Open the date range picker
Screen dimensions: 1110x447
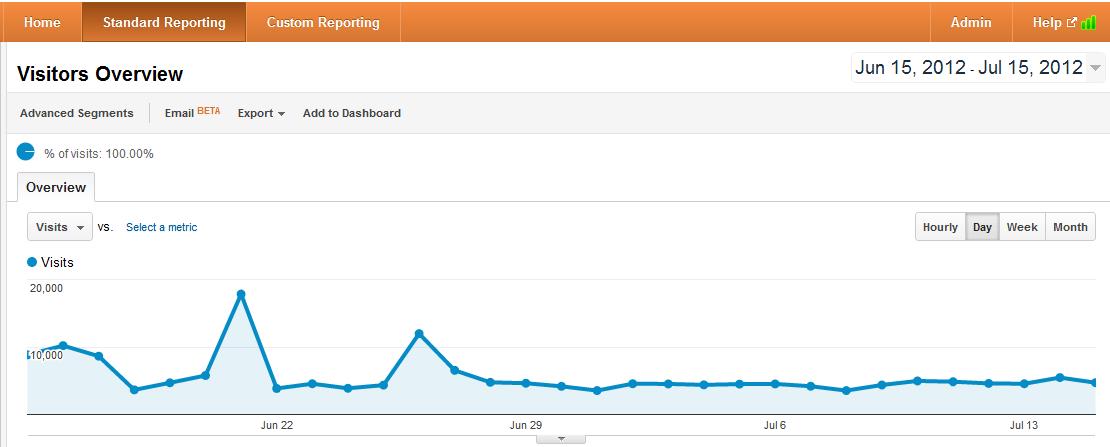pos(978,67)
